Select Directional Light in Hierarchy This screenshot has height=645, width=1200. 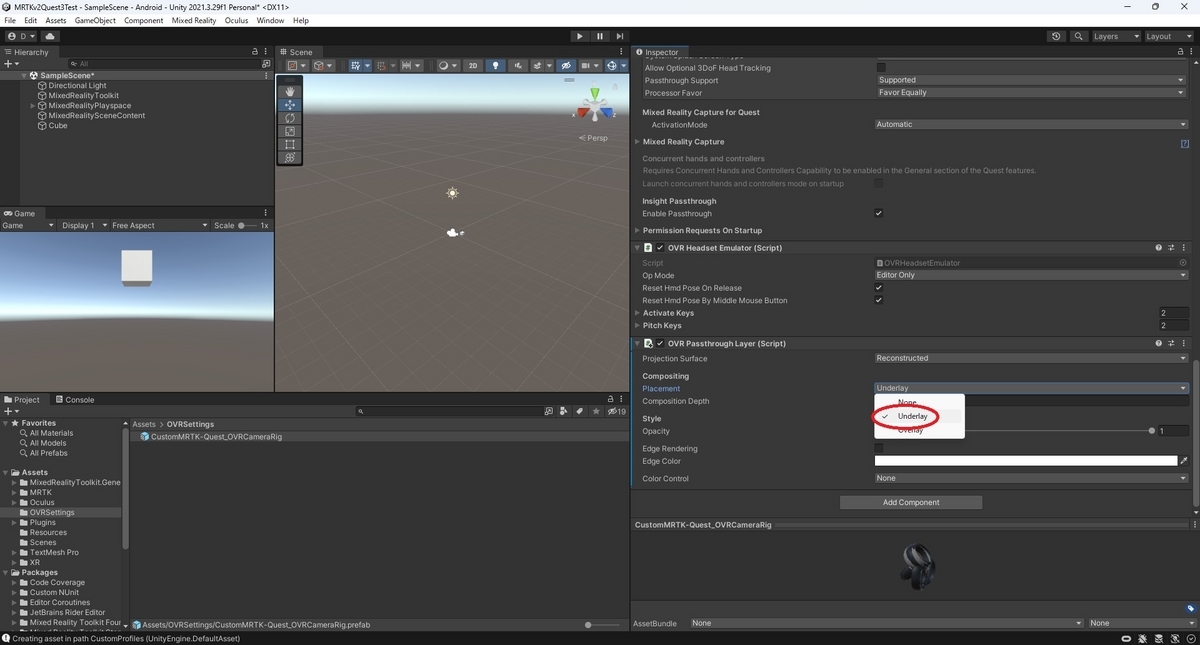click(x=77, y=85)
